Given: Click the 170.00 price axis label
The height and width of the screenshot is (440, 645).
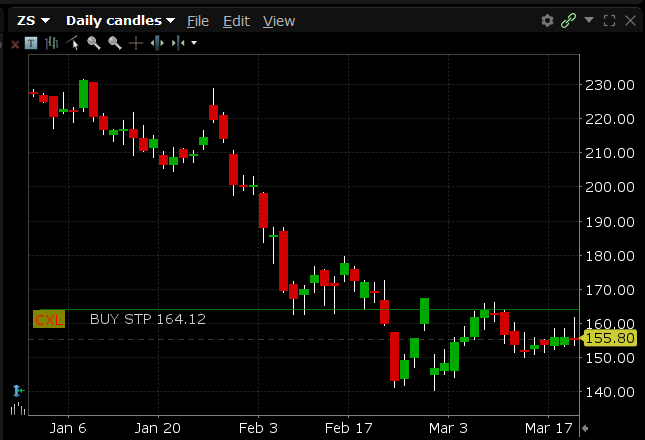Looking at the screenshot, I should tap(610, 290).
